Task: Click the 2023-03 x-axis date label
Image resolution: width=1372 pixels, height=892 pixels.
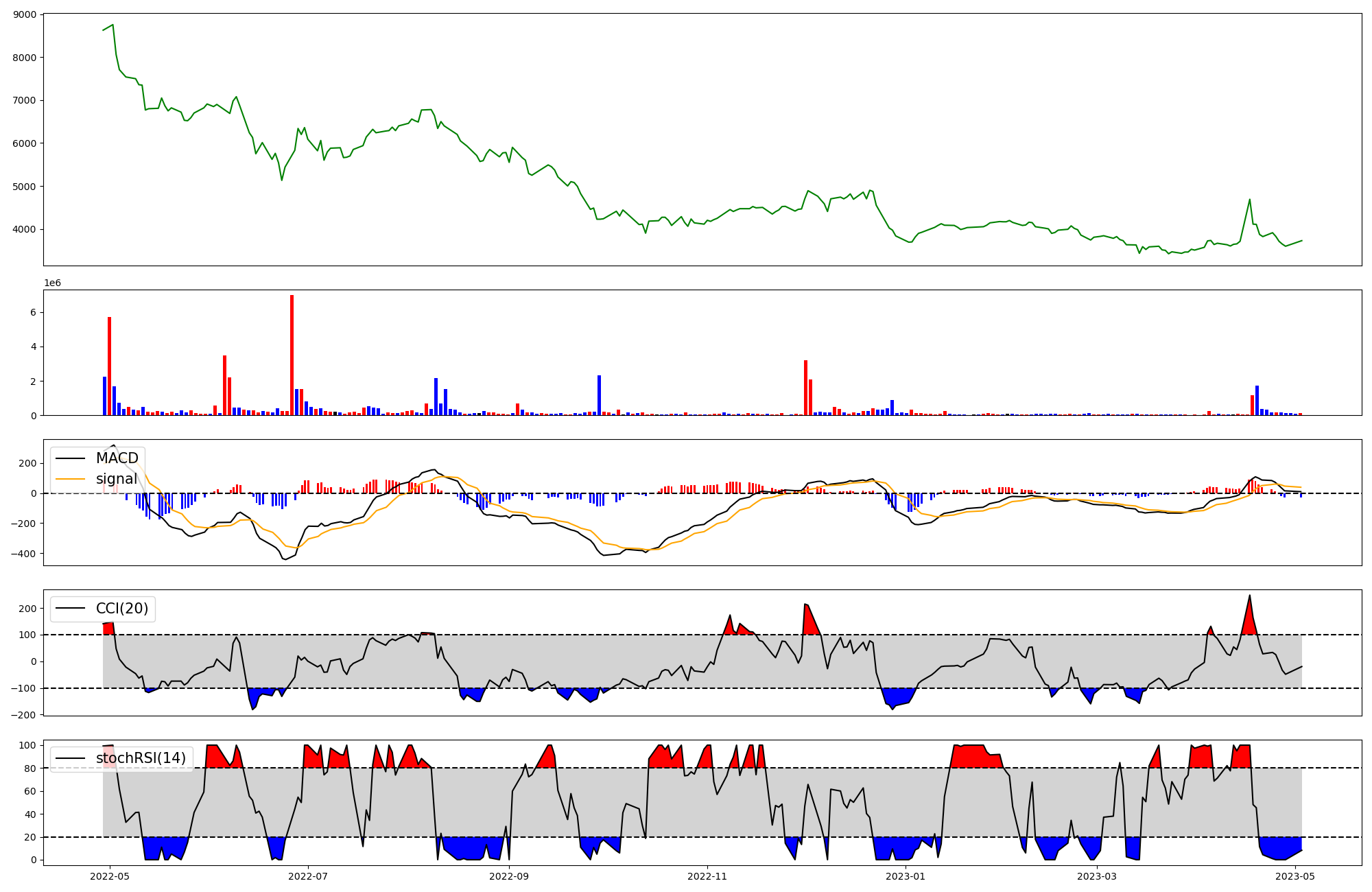Action: click(1097, 876)
